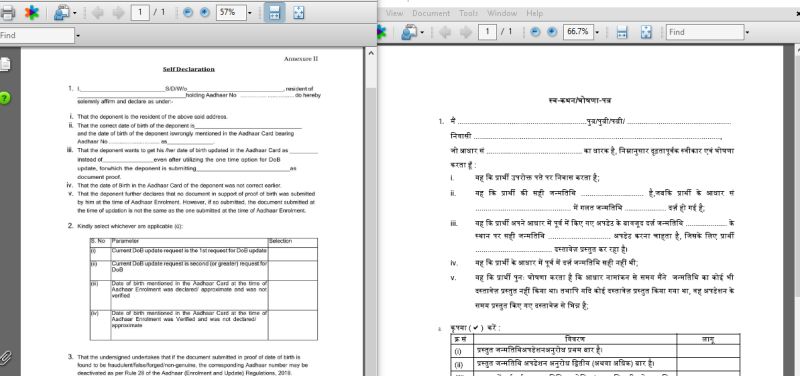The image size is (800, 376).
Task: Click the scroll-up arrow of left document
Action: [x=371, y=53]
